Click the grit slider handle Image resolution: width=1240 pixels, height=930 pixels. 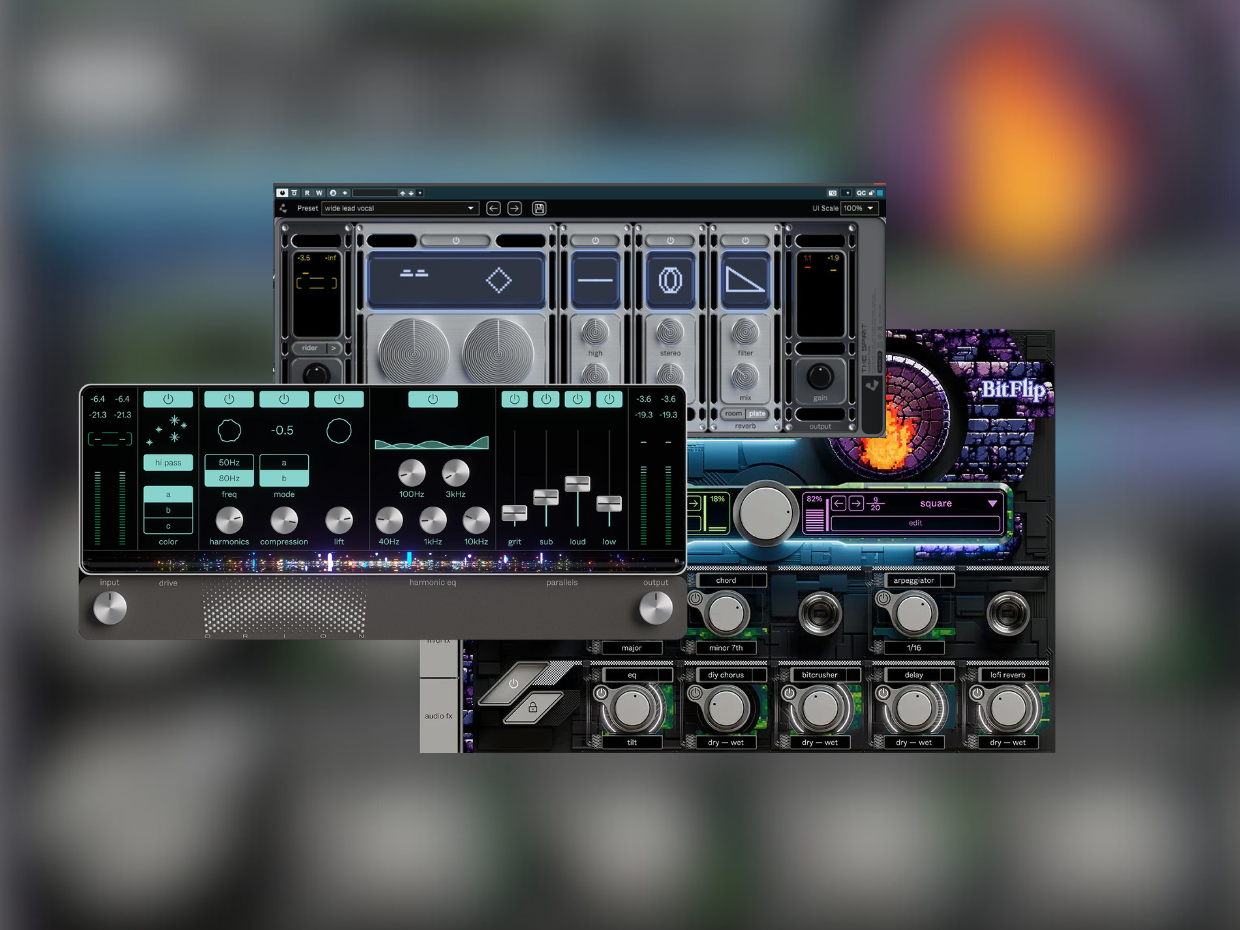point(514,513)
